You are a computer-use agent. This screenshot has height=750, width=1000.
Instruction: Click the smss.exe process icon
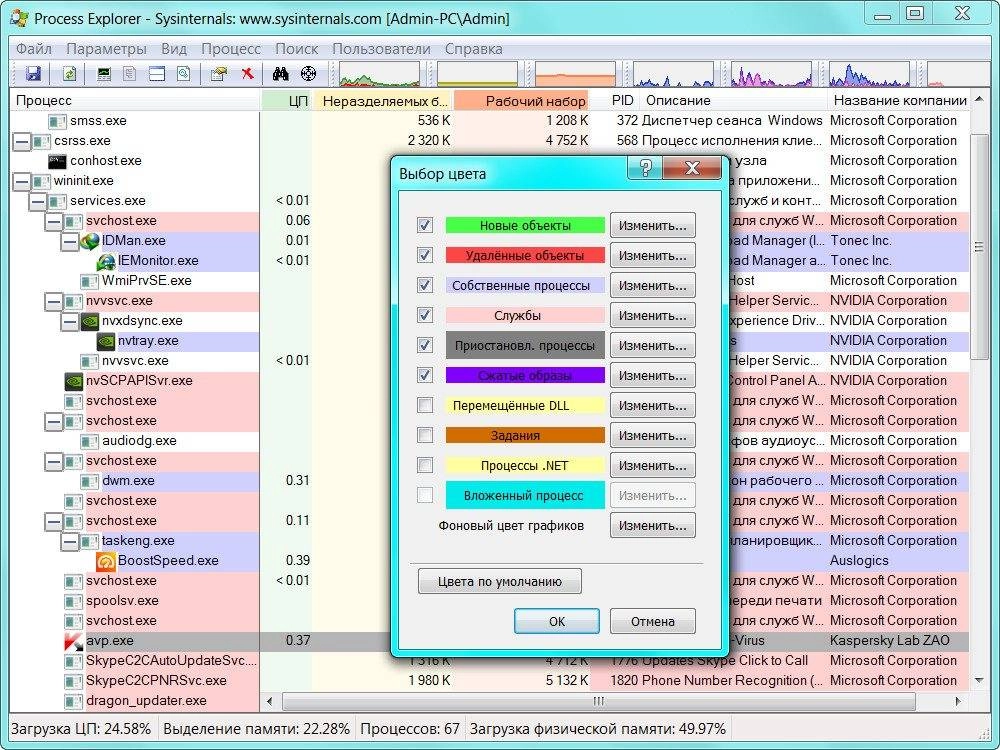tap(58, 121)
